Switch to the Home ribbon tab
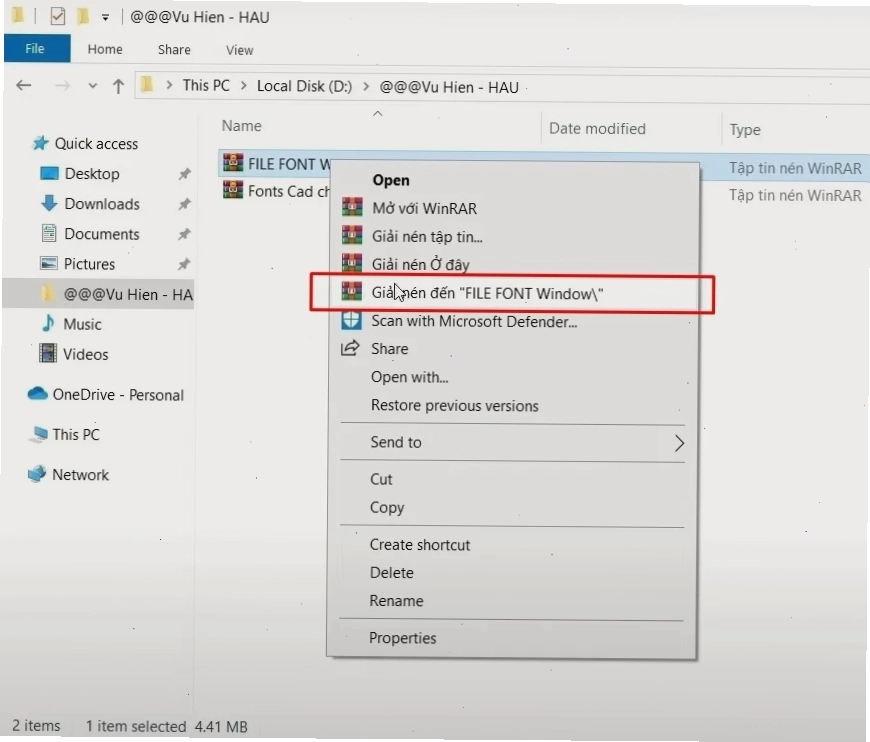870x742 pixels. point(105,49)
